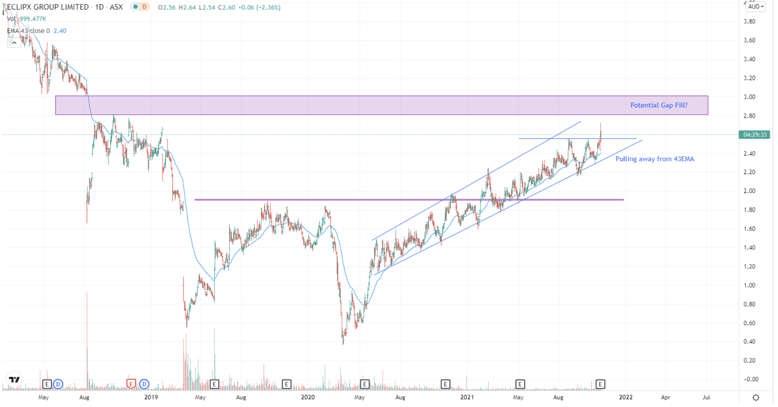This screenshot has height=407, width=778.
Task: Click the TradingView logo icon
Action: 14,380
